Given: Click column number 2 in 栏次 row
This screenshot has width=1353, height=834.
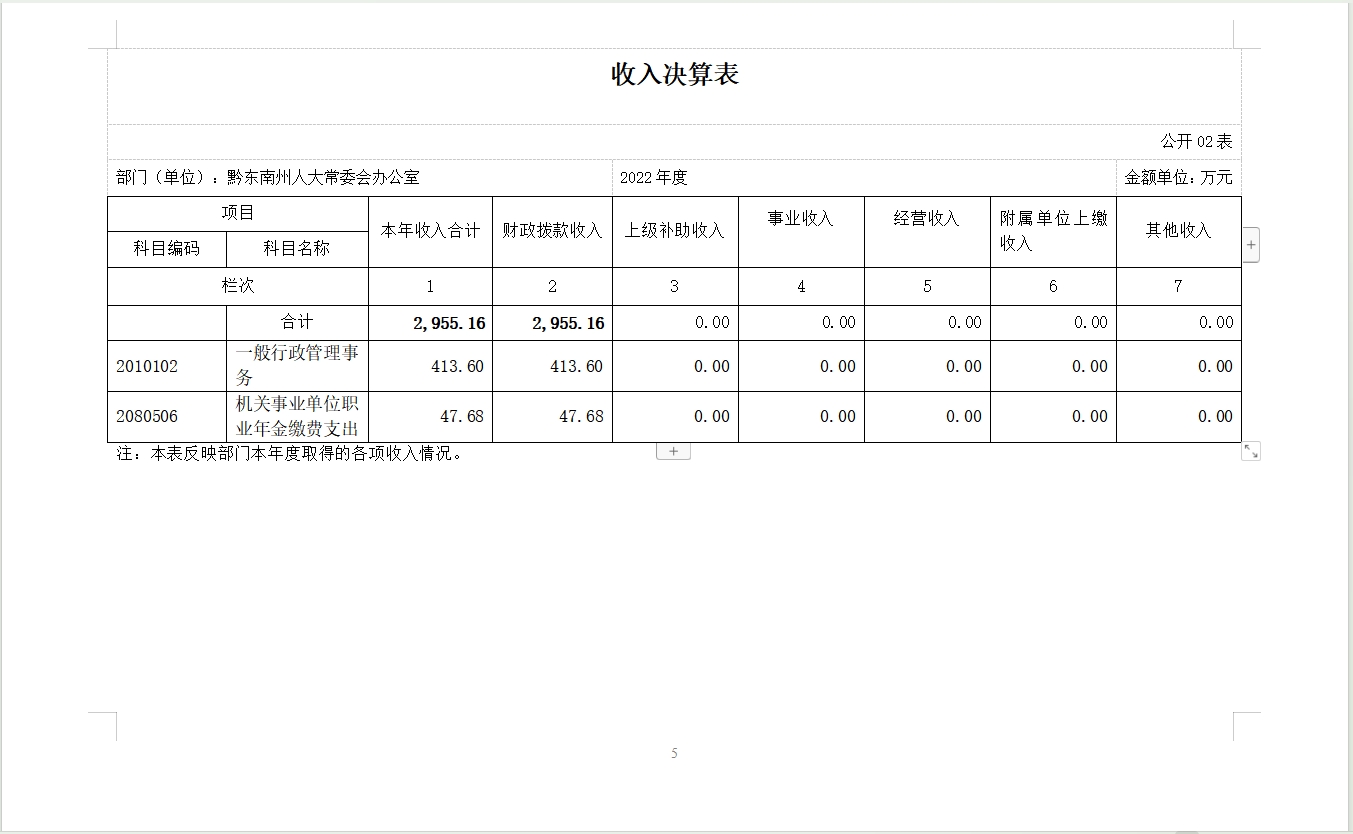Looking at the screenshot, I should (x=552, y=286).
